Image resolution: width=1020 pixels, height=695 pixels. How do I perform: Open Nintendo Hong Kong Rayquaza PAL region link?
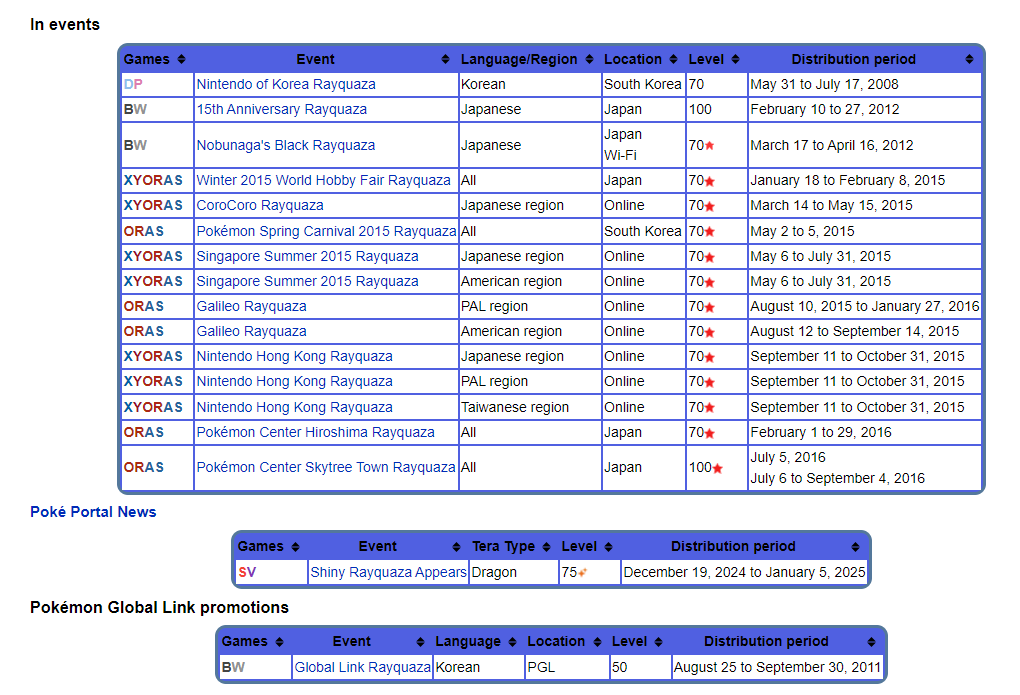pos(295,382)
